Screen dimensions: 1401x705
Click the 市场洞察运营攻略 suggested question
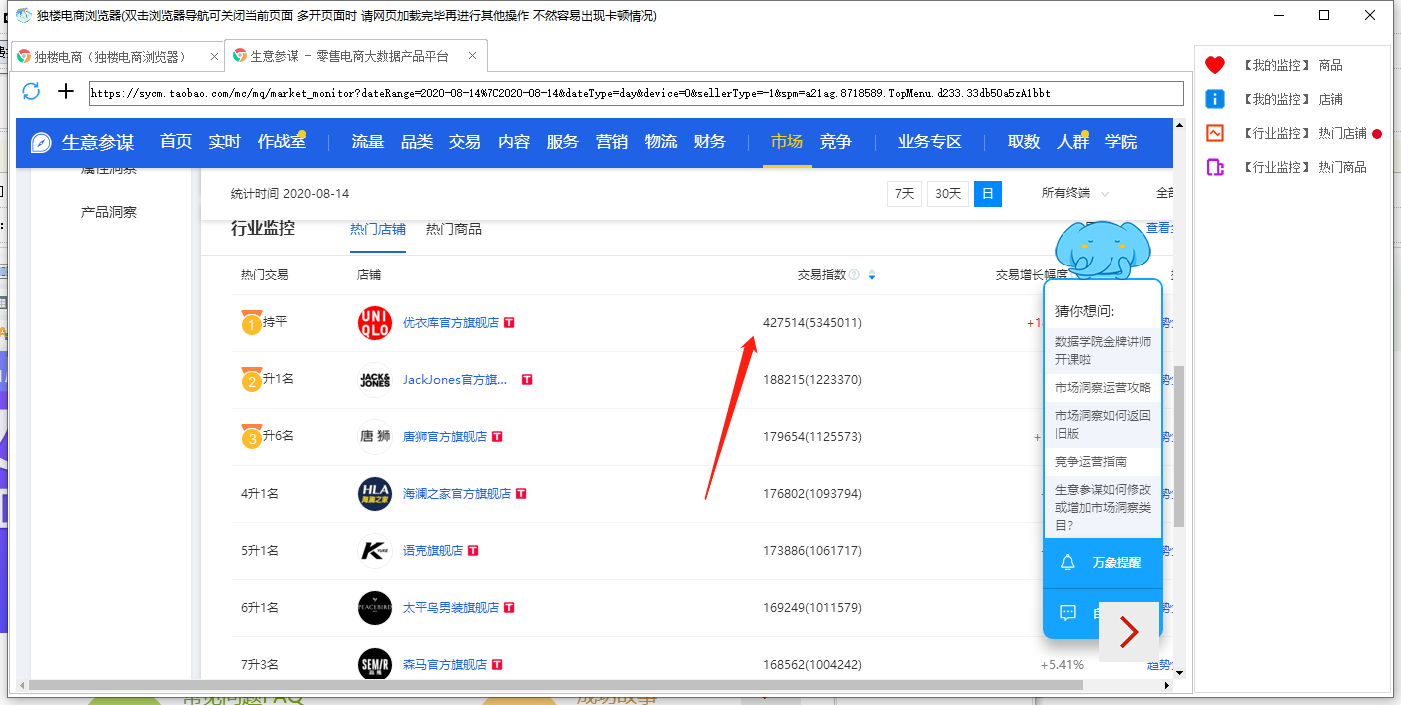click(1102, 387)
